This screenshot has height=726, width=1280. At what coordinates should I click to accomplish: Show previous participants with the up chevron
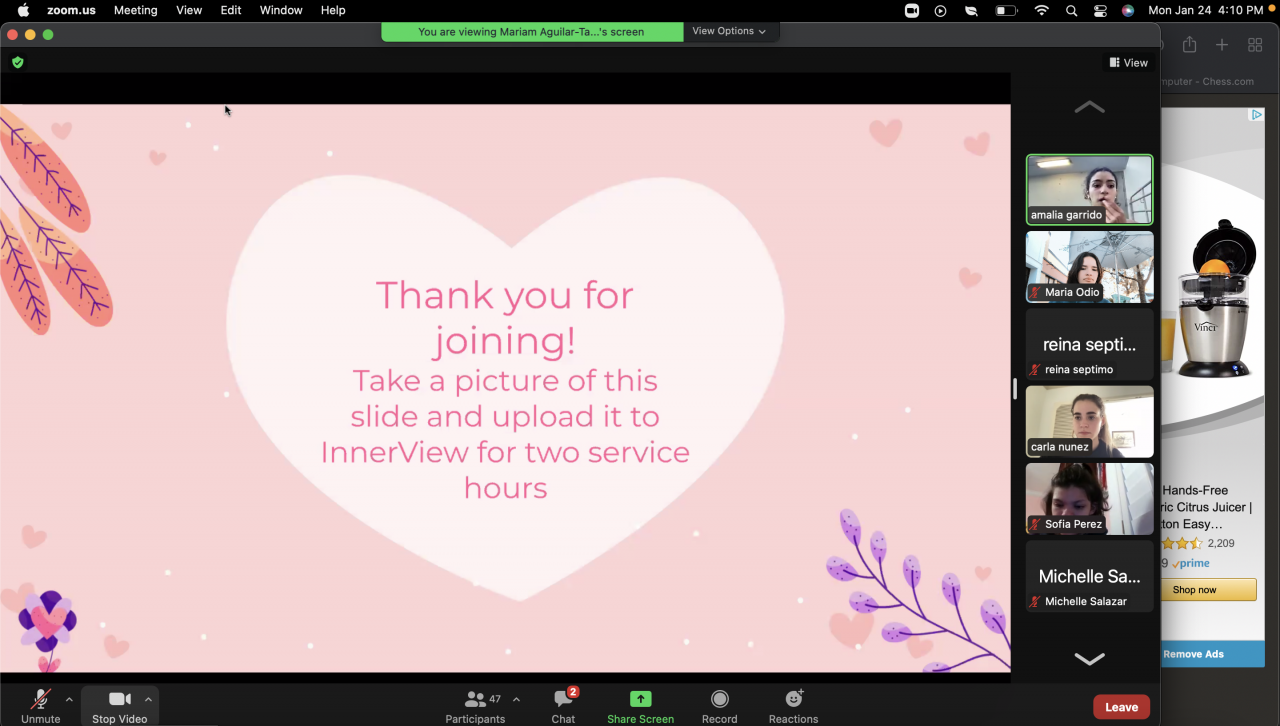click(x=1089, y=107)
